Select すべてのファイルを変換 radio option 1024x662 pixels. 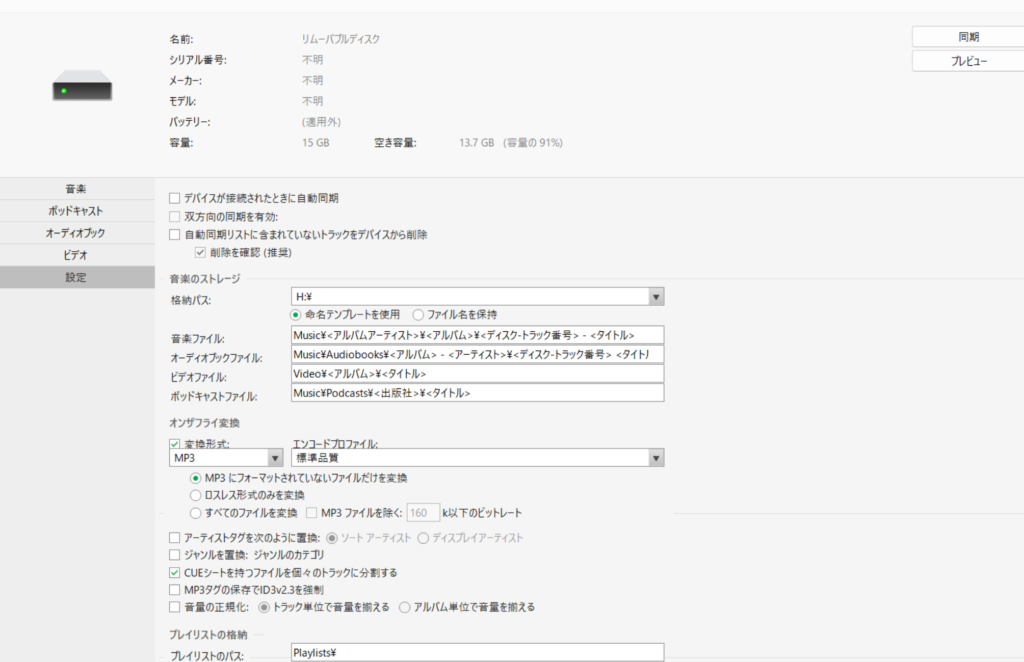click(x=196, y=513)
